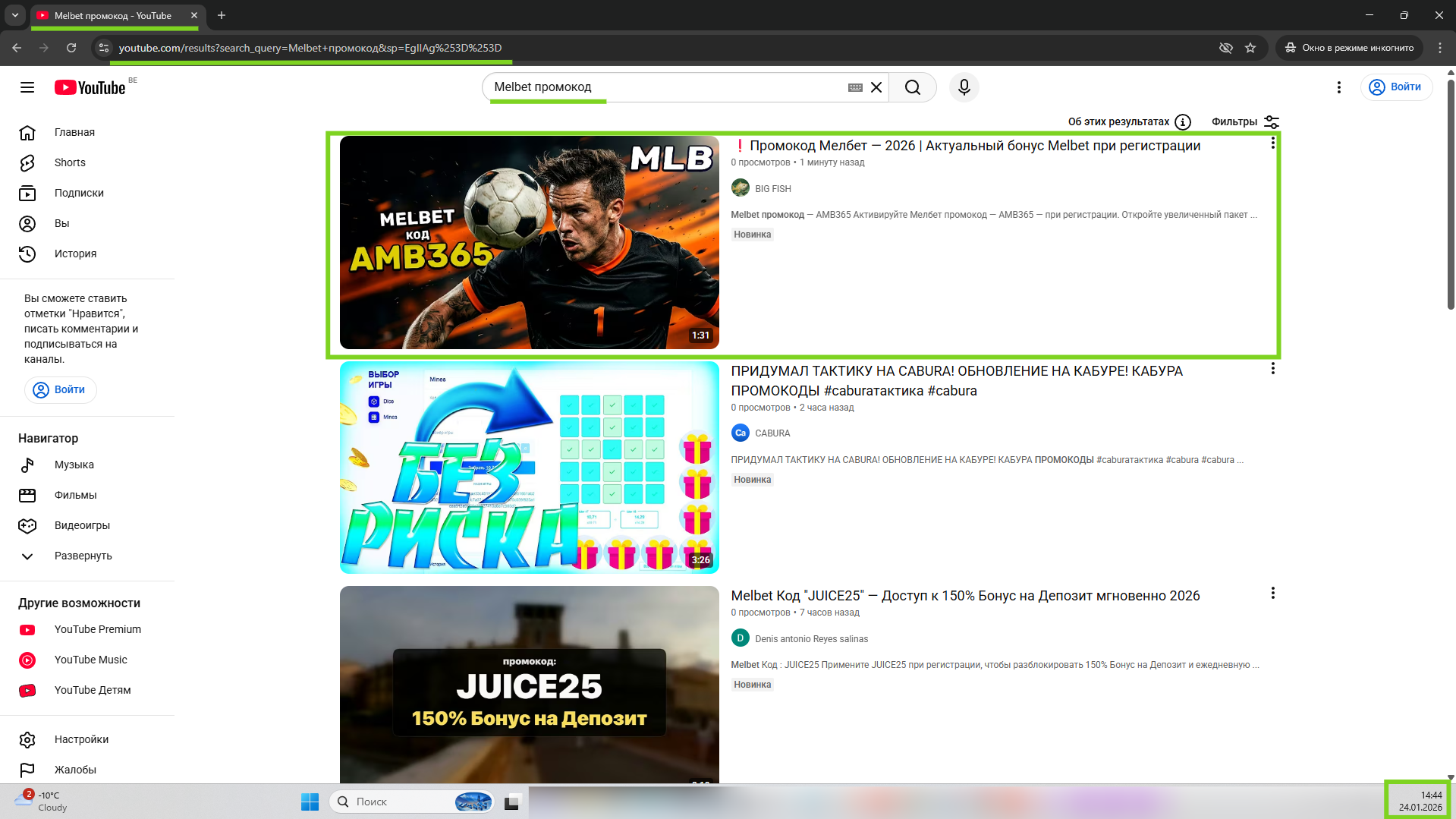The width and height of the screenshot is (1456, 819).
Task: Click the Denis antonio Reyes salinas avatar
Action: click(x=741, y=638)
